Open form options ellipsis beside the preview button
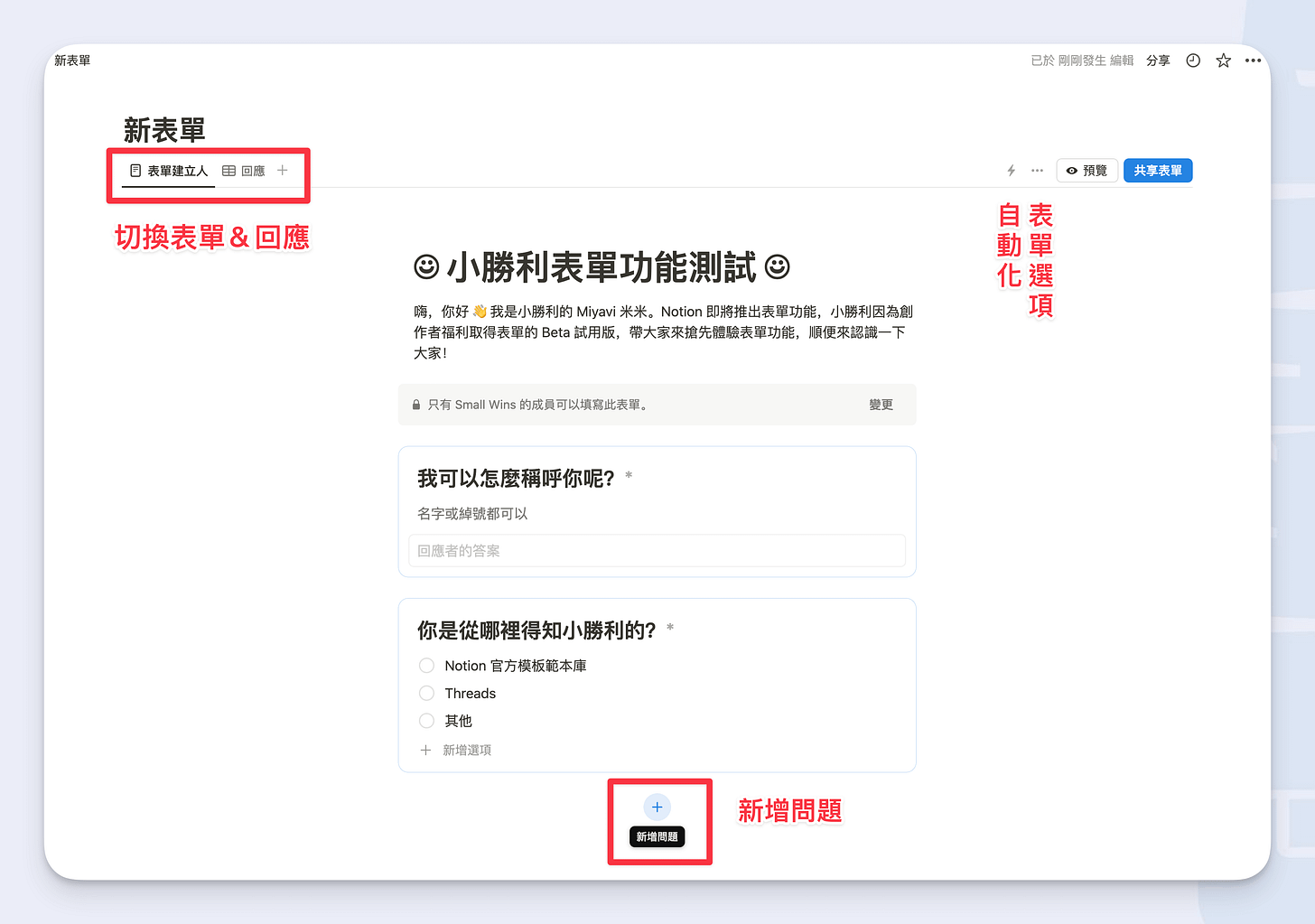The height and width of the screenshot is (924, 1315). (1037, 171)
